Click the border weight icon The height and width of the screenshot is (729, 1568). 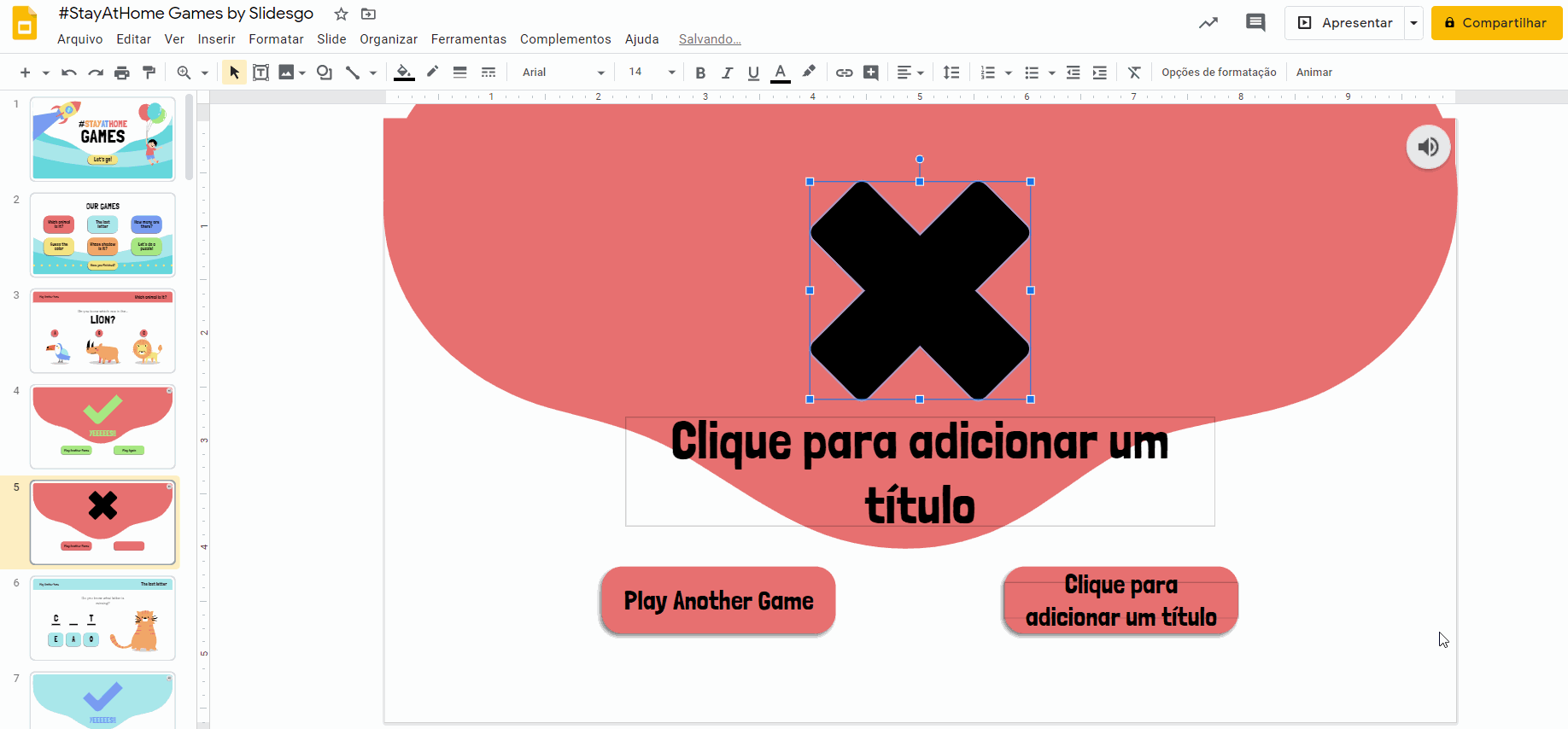460,73
